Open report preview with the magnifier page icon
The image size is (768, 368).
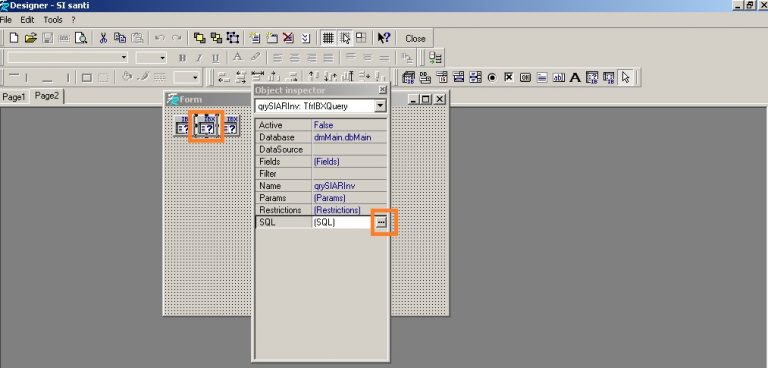(x=81, y=38)
